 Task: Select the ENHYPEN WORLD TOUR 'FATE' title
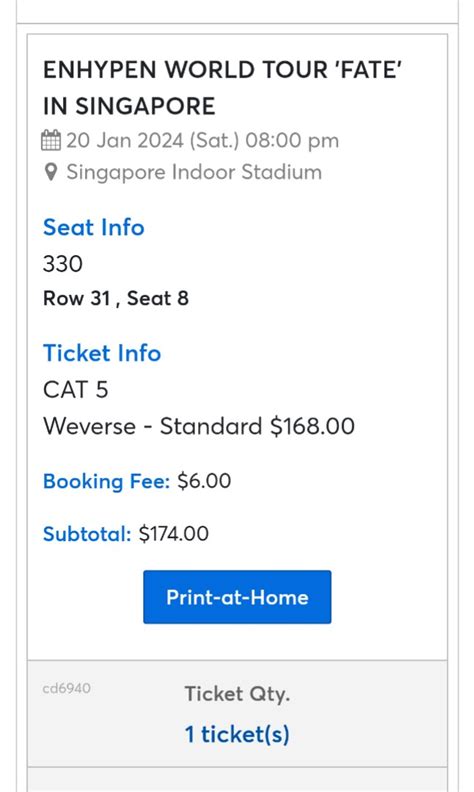(x=222, y=70)
